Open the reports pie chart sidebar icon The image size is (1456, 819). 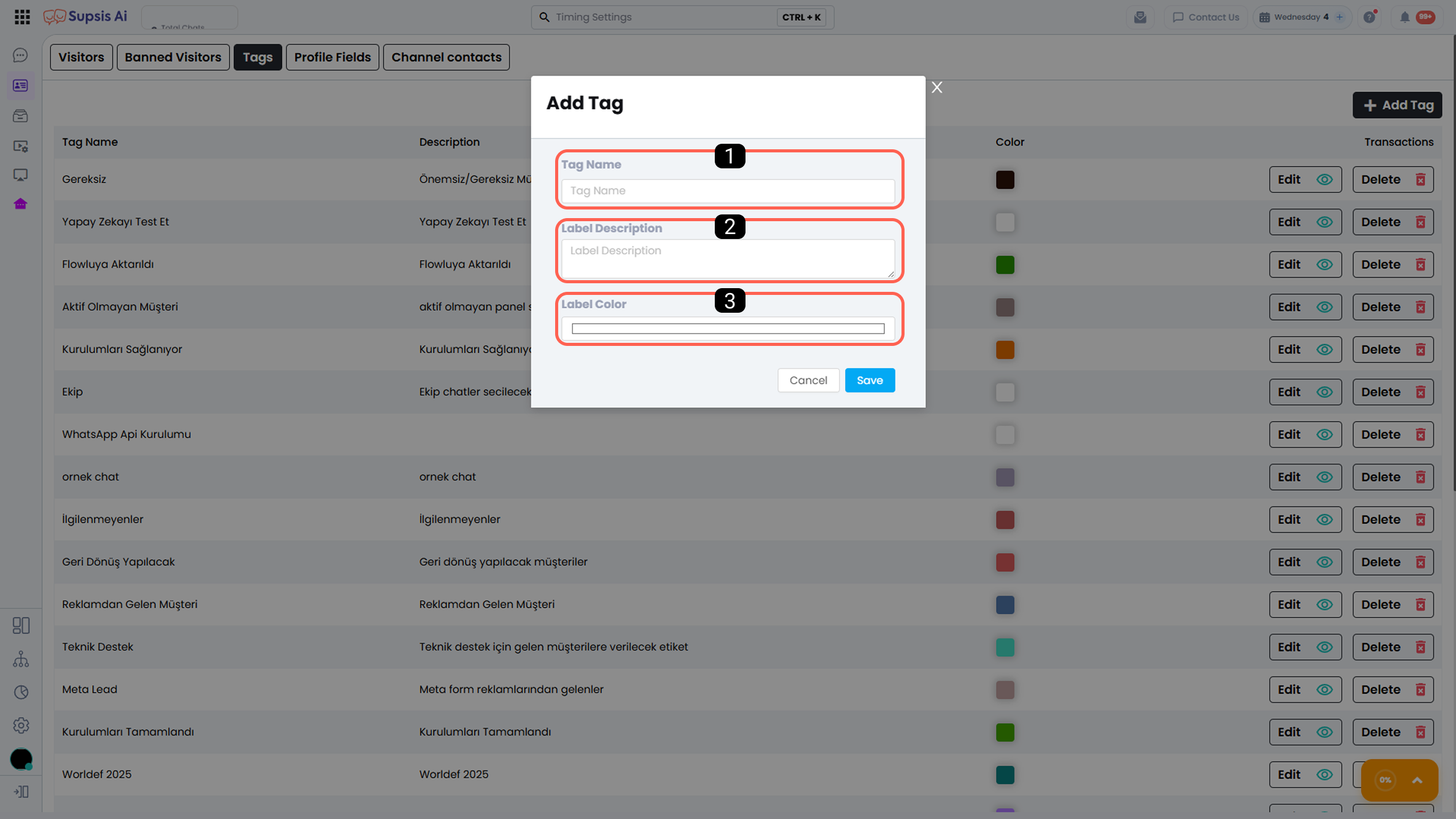pos(21,692)
